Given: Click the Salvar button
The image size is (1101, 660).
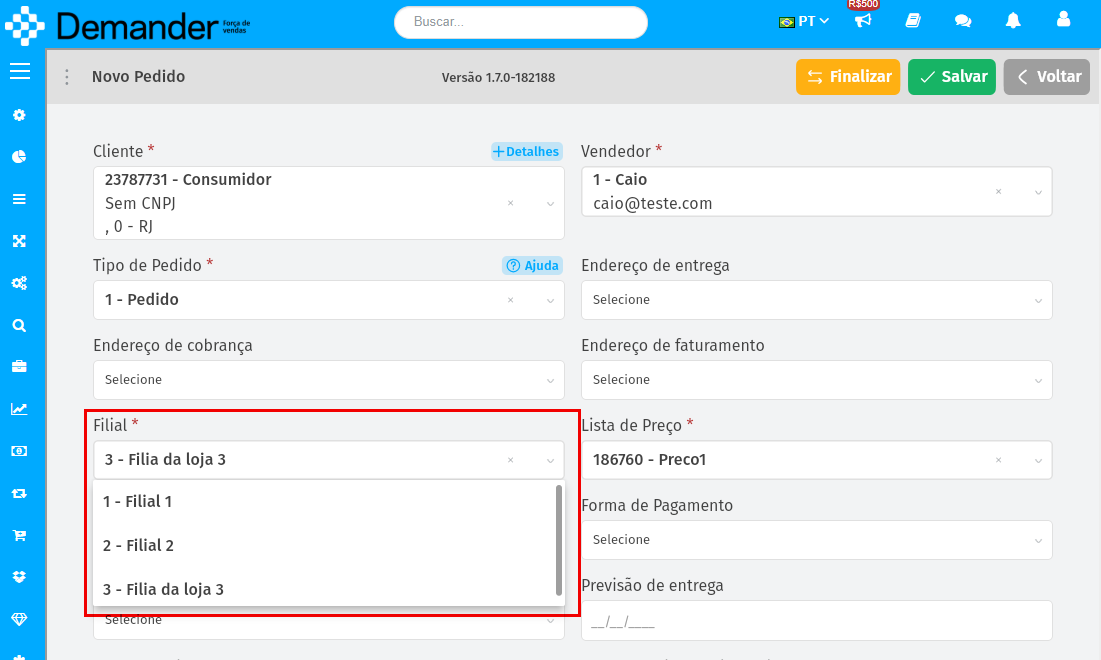Looking at the screenshot, I should click(951, 77).
